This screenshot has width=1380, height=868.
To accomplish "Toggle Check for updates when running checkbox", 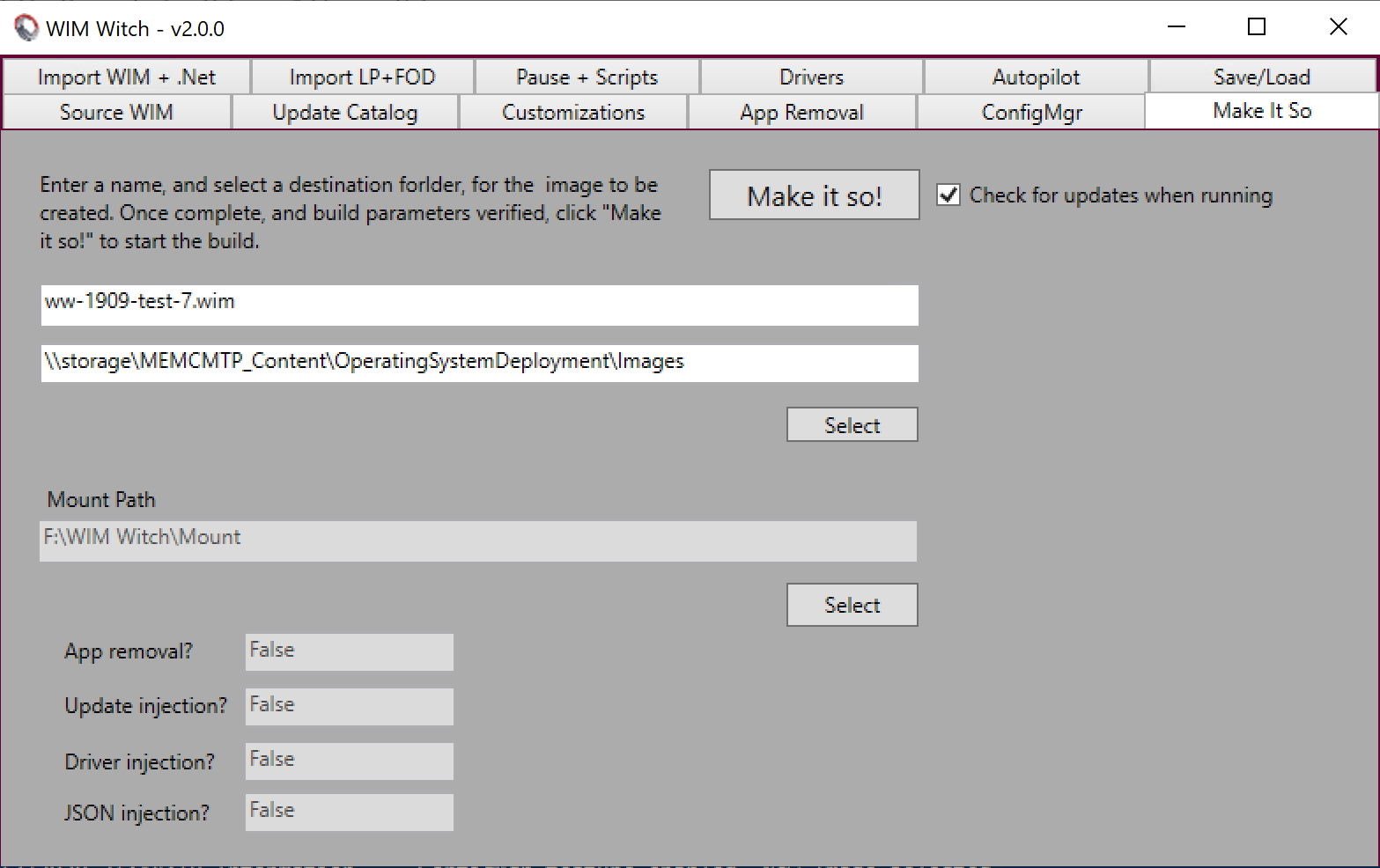I will (x=948, y=195).
